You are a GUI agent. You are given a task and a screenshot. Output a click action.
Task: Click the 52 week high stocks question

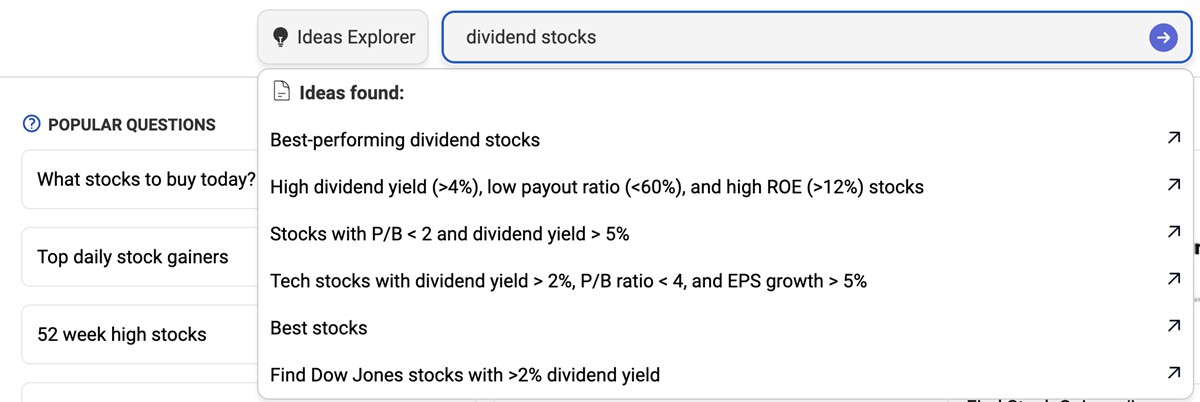coord(122,334)
